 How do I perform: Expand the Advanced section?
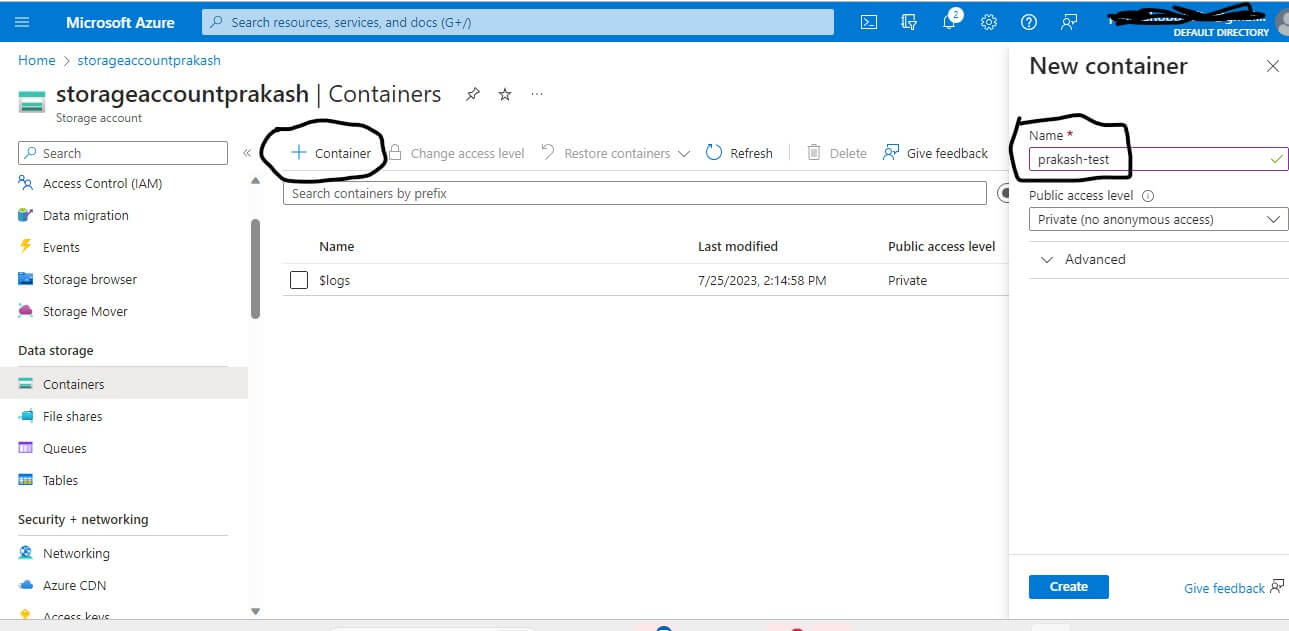click(x=1084, y=259)
